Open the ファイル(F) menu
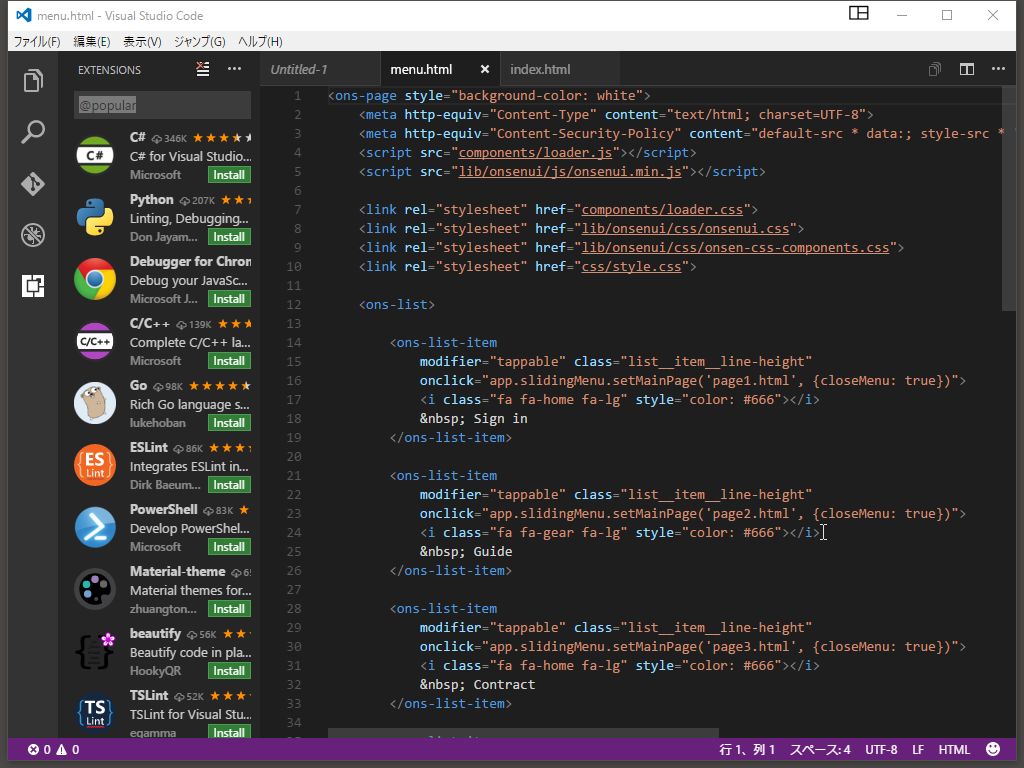Viewport: 1024px width, 768px height. (x=37, y=41)
